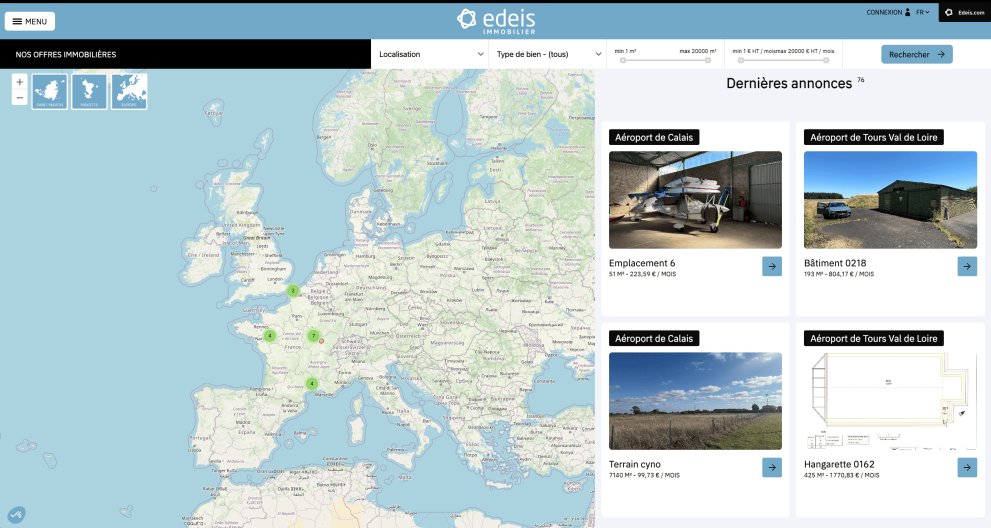The image size is (991, 528).
Task: Click the Emplacement 6 title
Action: tap(642, 263)
